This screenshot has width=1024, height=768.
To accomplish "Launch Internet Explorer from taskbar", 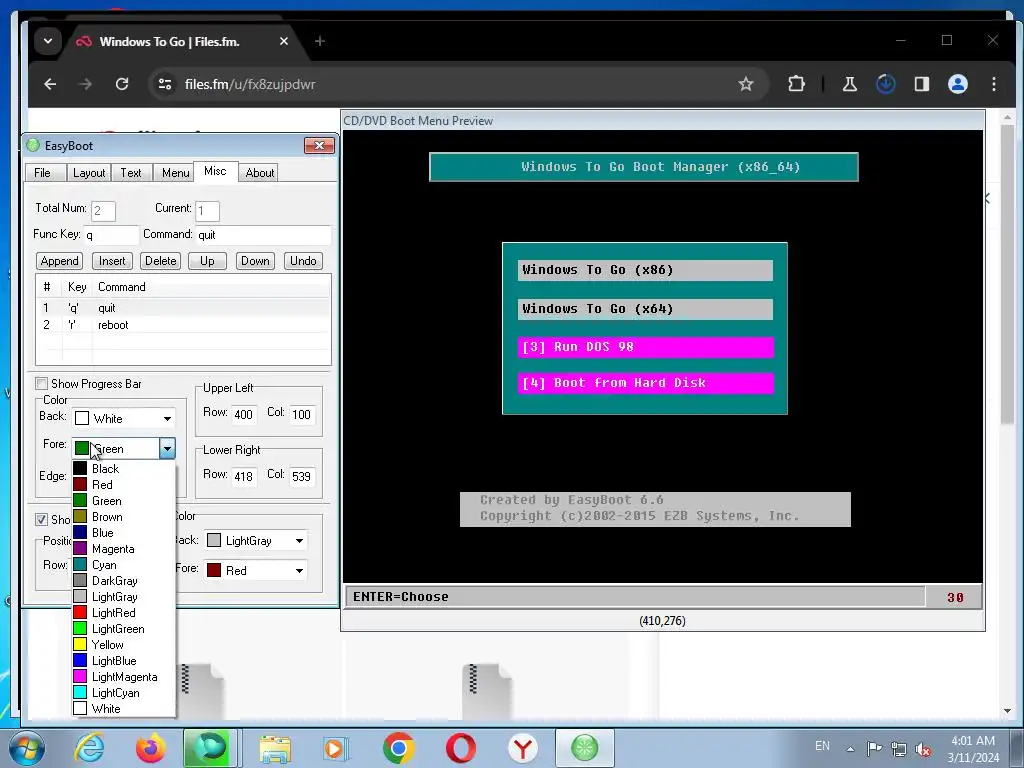I will click(89, 748).
